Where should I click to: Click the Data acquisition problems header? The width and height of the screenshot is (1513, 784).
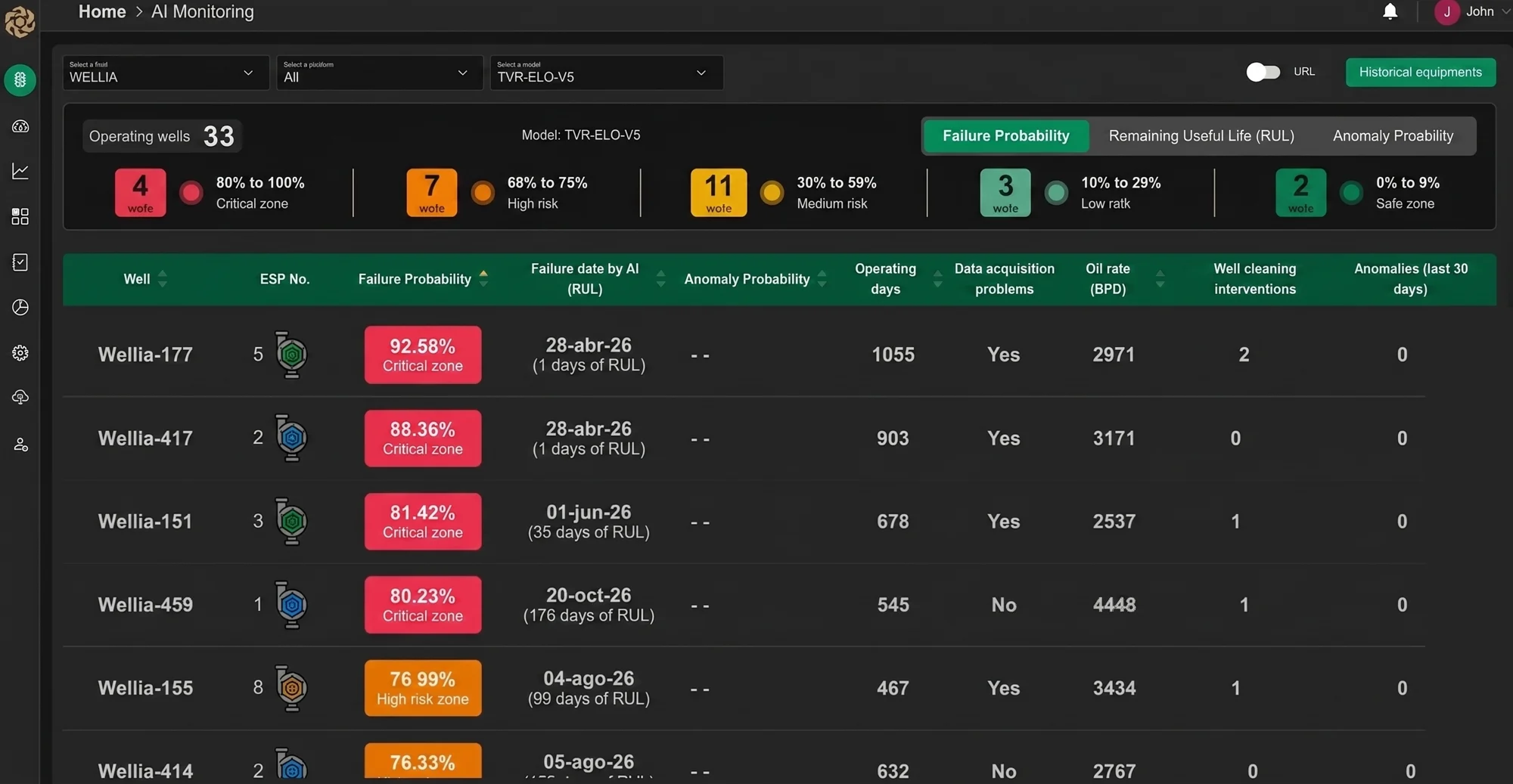coord(1004,279)
